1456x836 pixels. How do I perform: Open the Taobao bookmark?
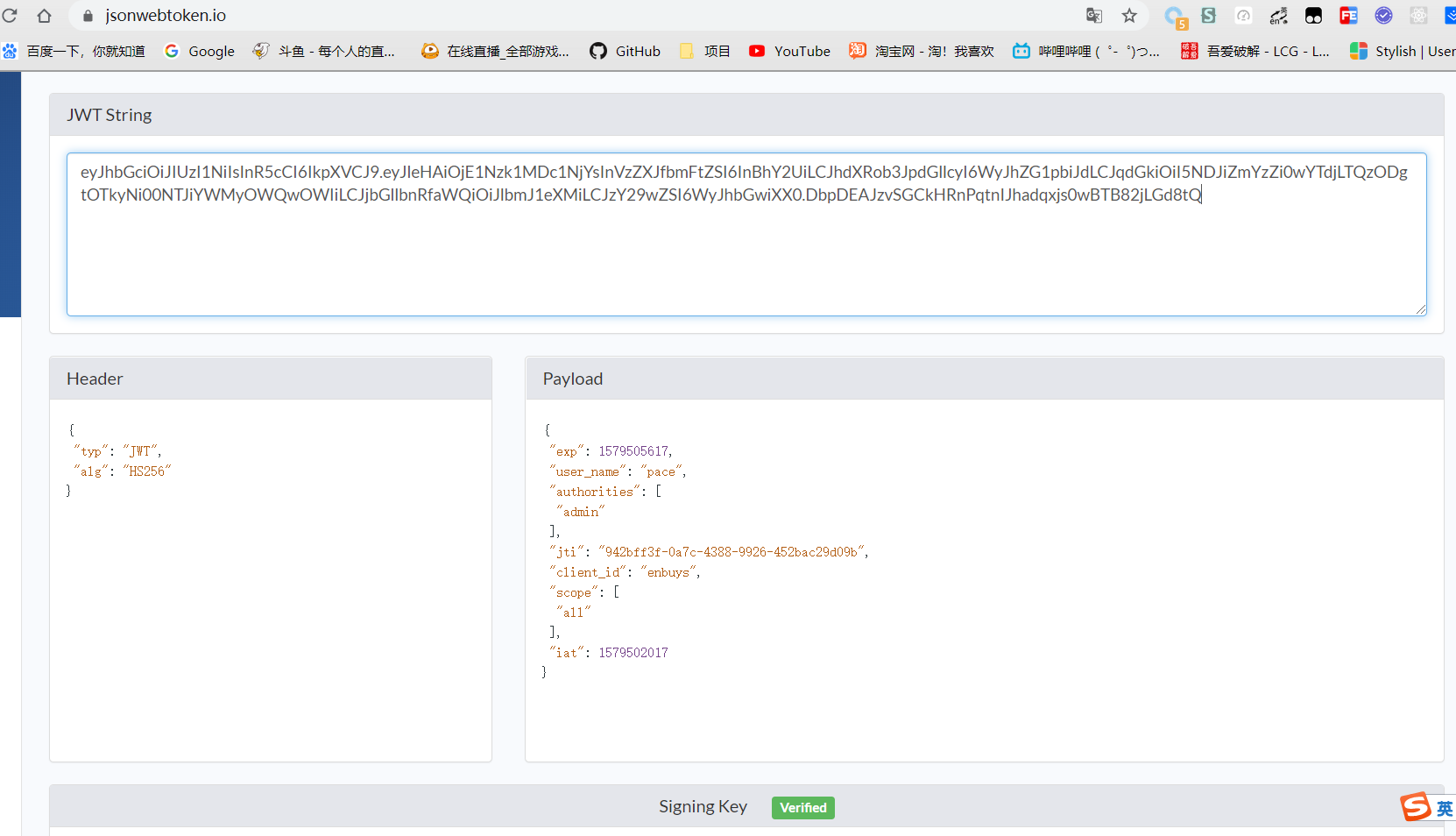pos(922,51)
